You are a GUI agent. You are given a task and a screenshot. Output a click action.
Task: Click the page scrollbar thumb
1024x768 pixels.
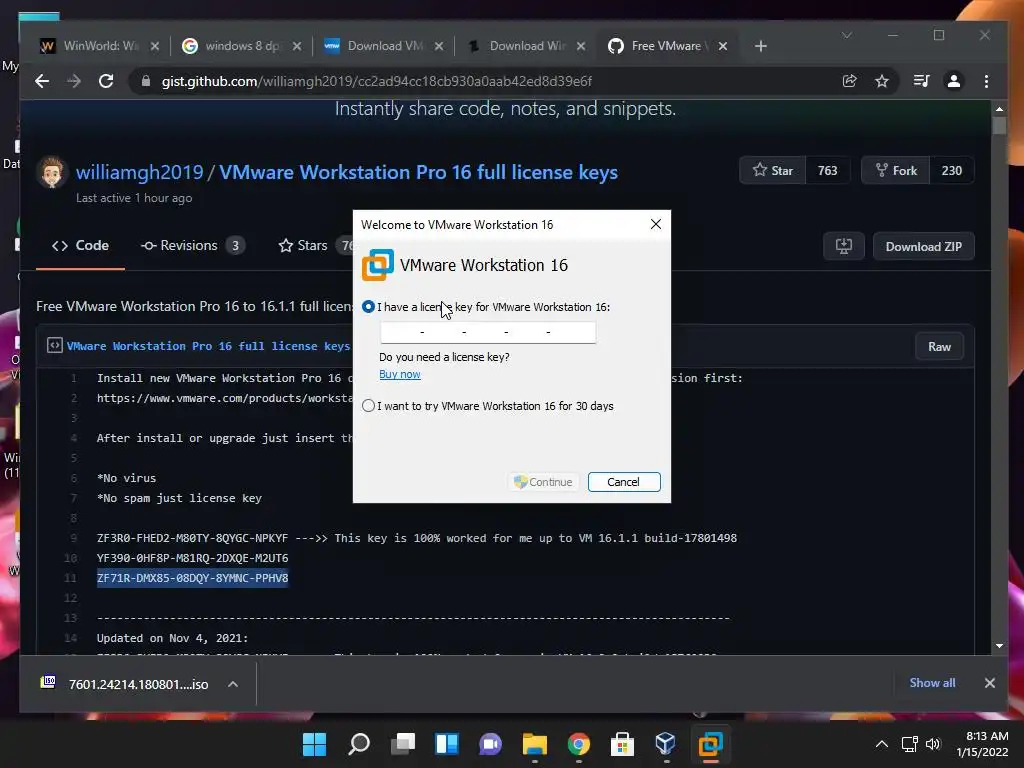(999, 124)
